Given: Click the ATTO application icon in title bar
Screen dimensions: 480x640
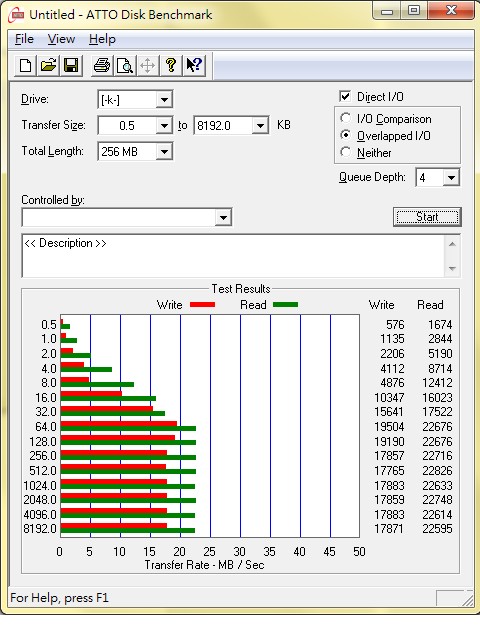Looking at the screenshot, I should [x=16, y=16].
